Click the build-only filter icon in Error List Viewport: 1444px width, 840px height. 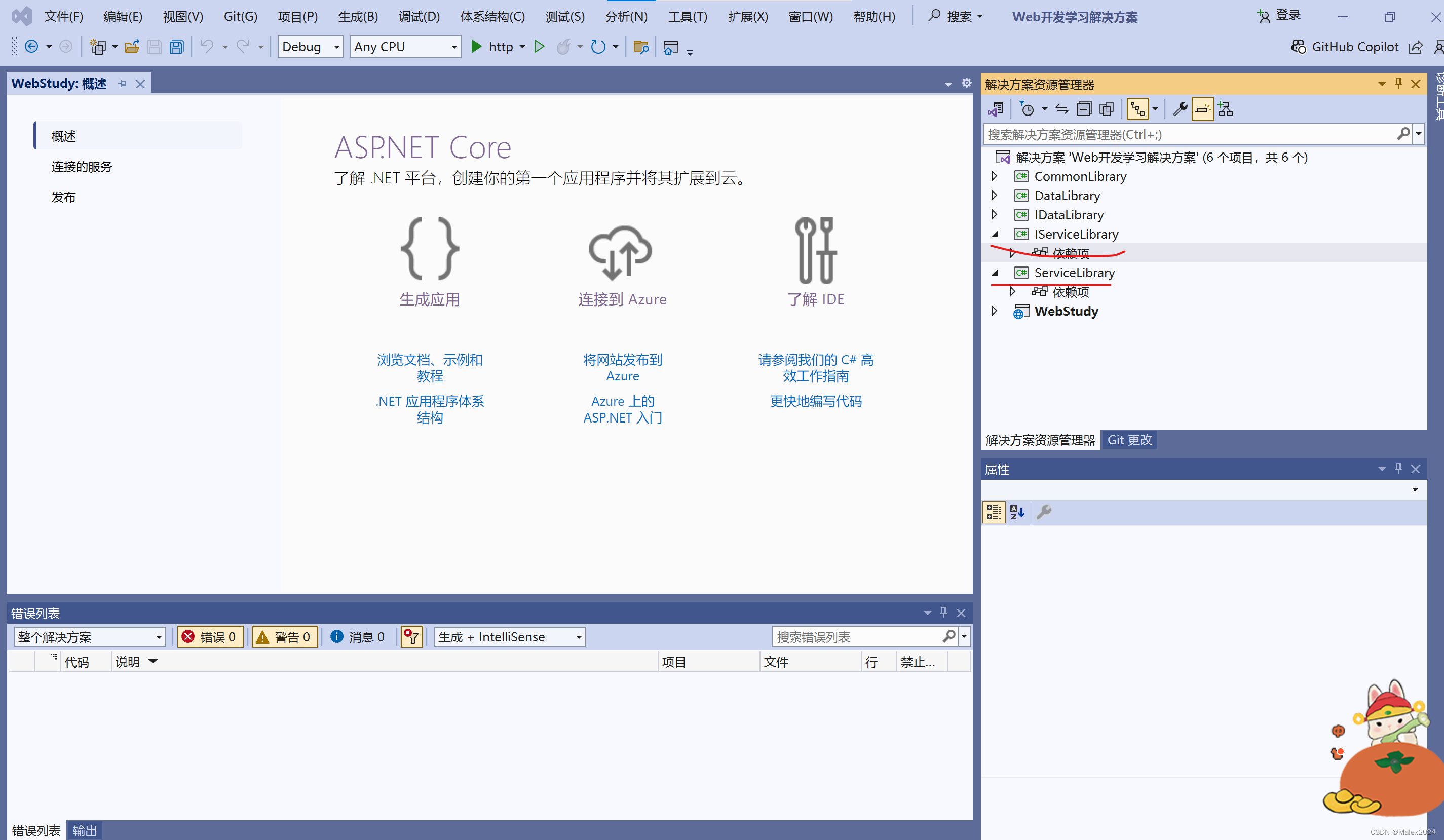point(411,637)
